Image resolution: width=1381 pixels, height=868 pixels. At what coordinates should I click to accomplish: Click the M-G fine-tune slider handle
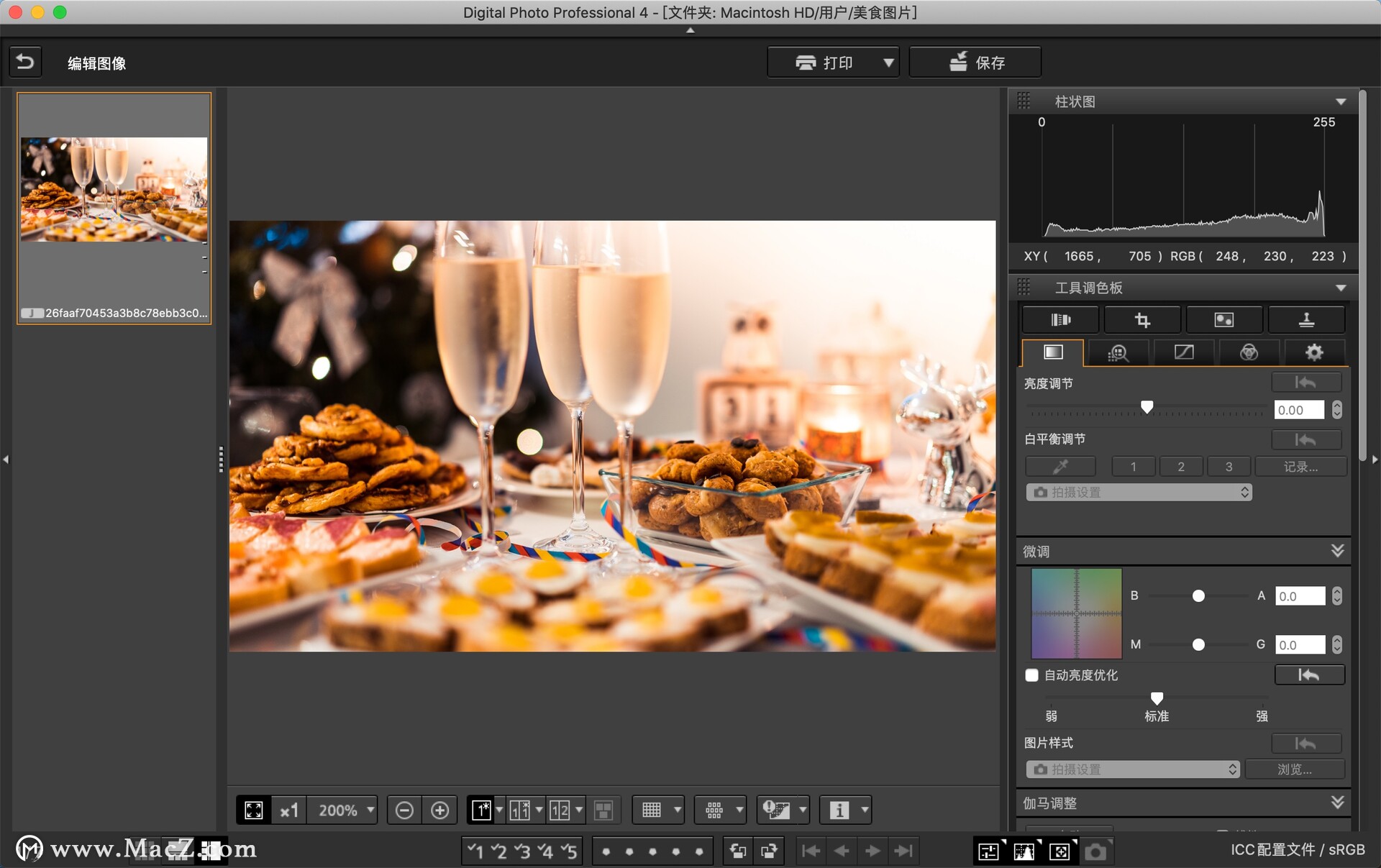tap(1198, 645)
